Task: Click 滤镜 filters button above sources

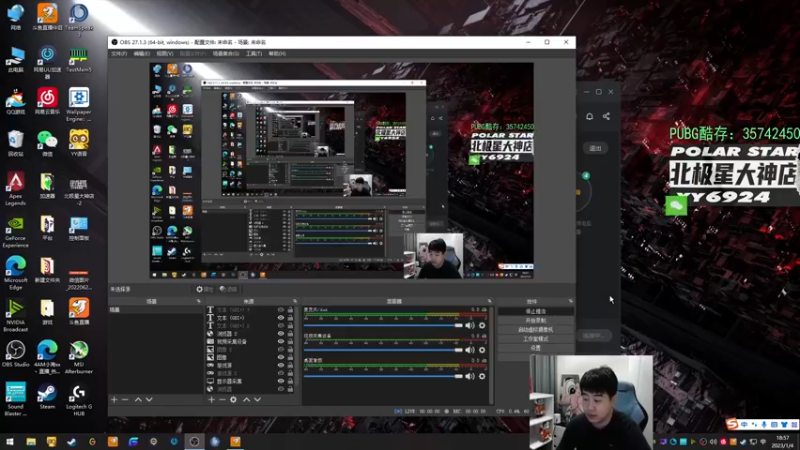Action: click(229, 289)
